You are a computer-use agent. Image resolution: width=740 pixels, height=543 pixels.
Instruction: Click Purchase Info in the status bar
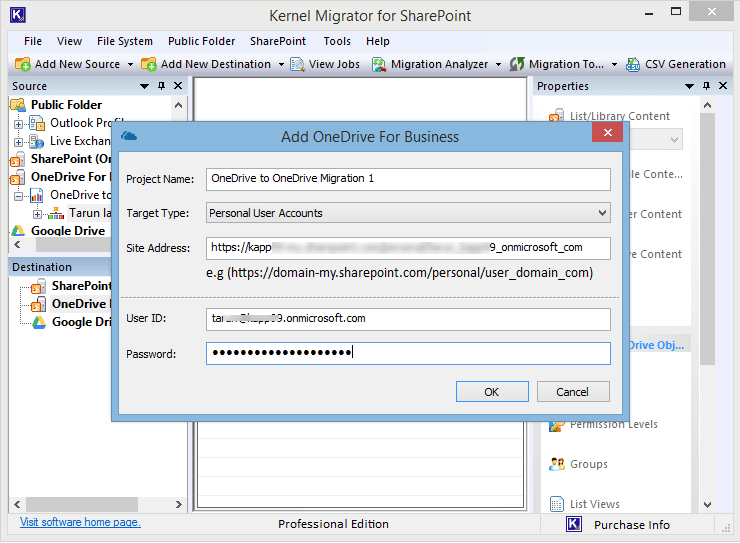coord(631,525)
